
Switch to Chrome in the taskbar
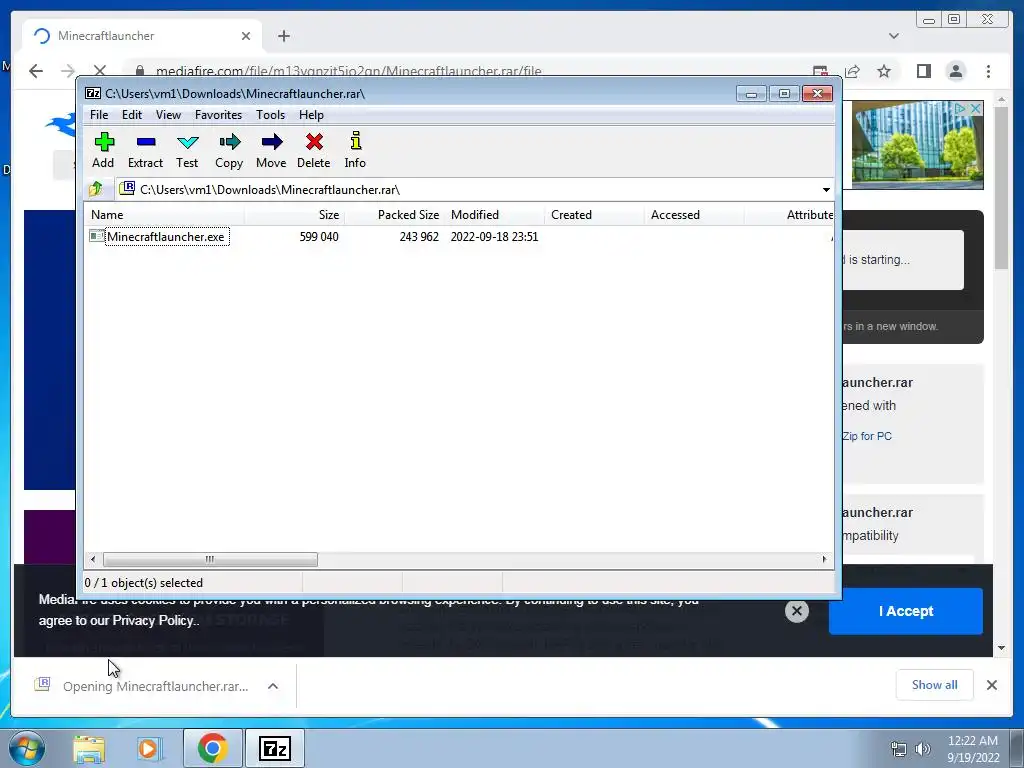click(x=213, y=748)
